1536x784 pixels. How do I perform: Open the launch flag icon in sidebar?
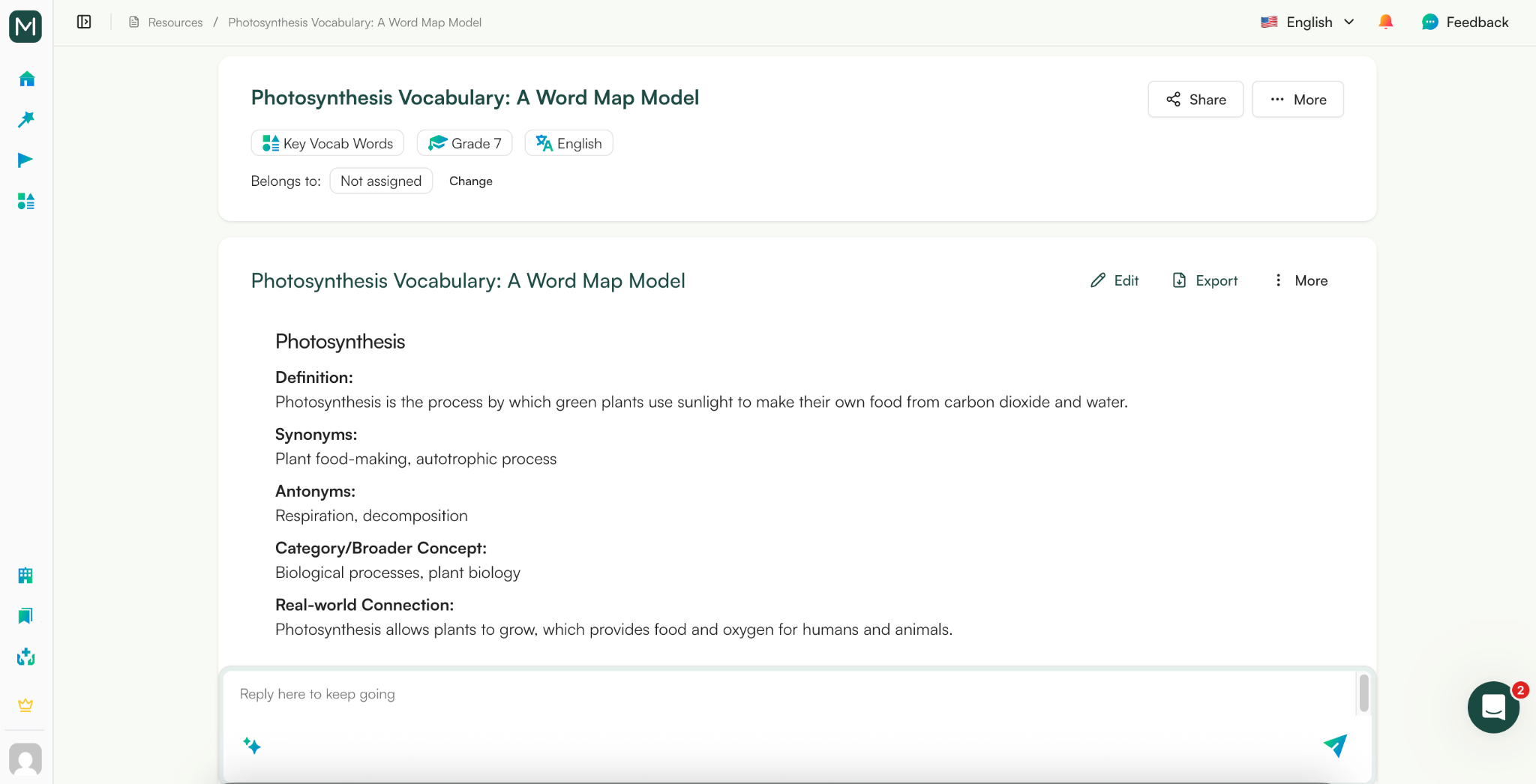(x=25, y=159)
